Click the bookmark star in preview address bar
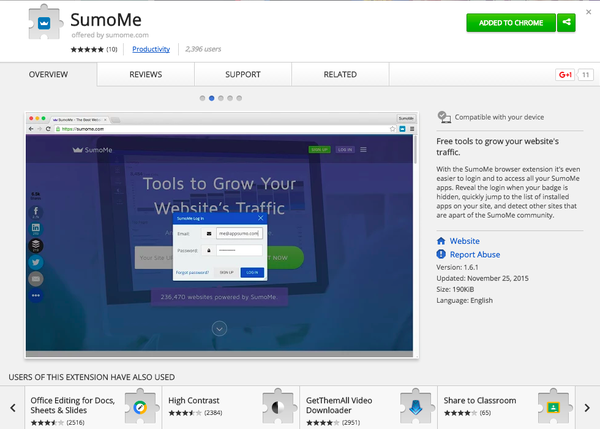This screenshot has width=600, height=429. pos(392,129)
